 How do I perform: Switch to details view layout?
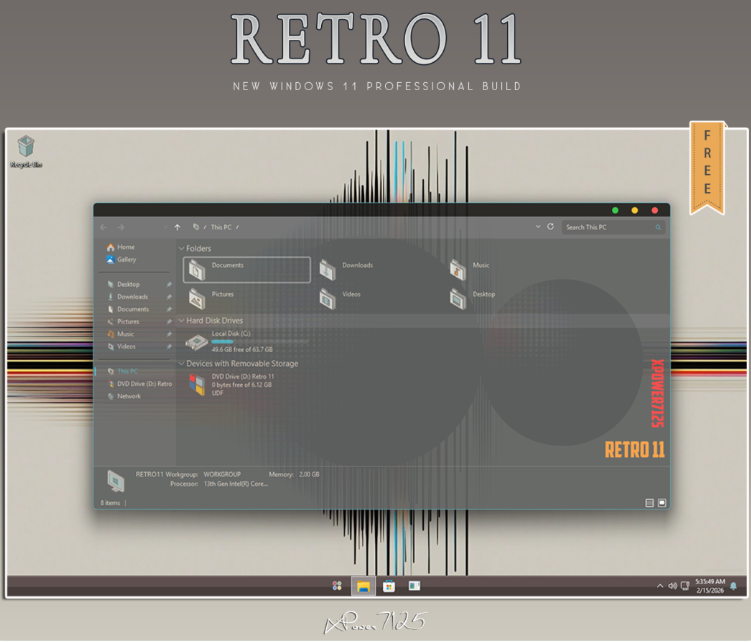click(x=649, y=503)
